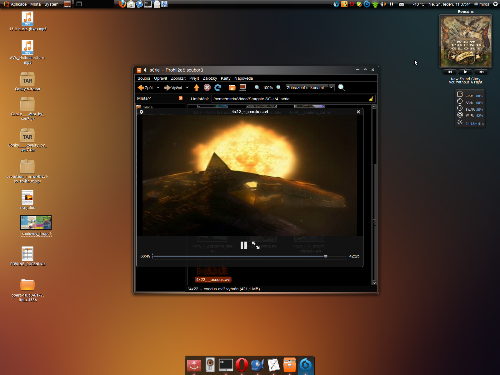500x375 pixels.
Task: Clear the location bar with broom icon
Action: coord(371,99)
